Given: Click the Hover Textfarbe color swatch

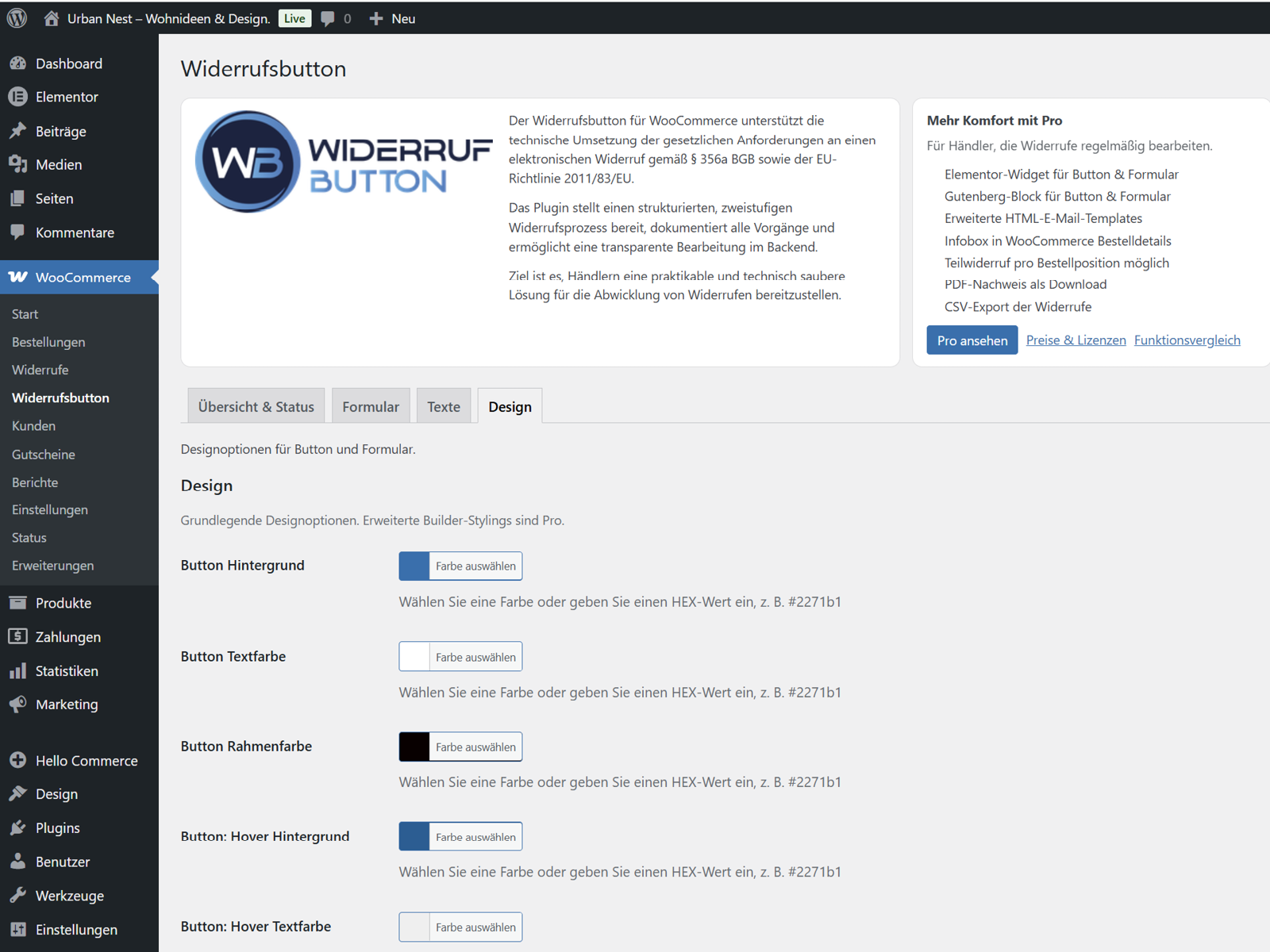Looking at the screenshot, I should point(414,927).
